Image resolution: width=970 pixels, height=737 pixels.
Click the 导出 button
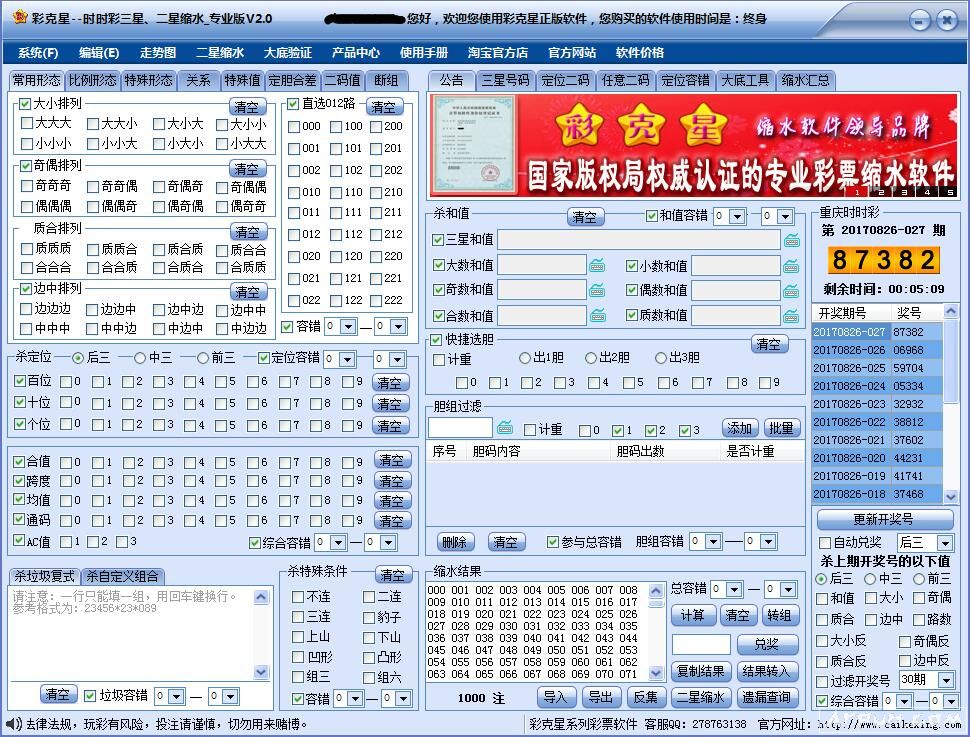tap(600, 697)
